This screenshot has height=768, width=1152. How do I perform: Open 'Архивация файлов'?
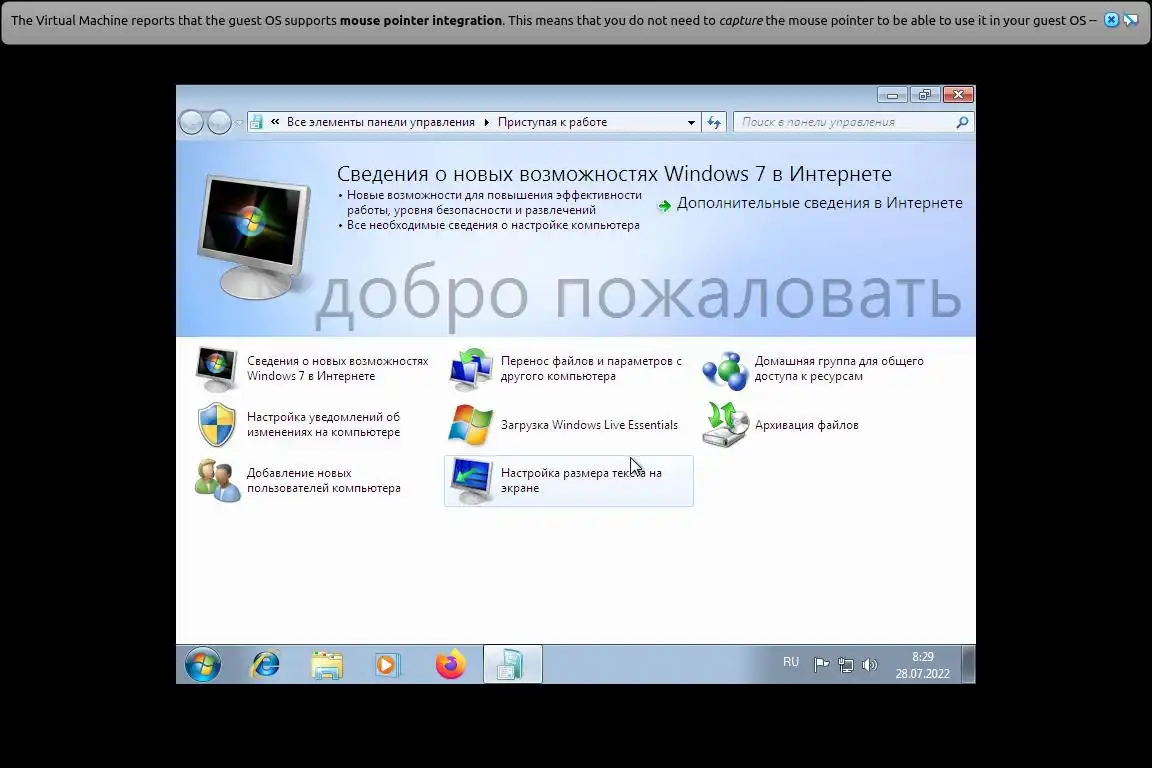[x=807, y=425]
